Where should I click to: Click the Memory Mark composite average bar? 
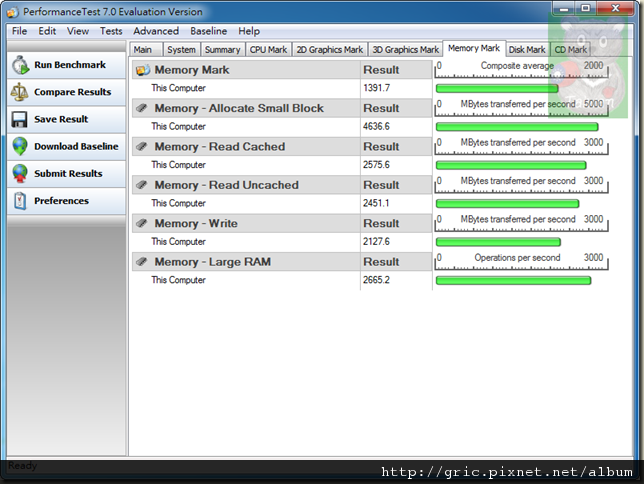pos(497,88)
